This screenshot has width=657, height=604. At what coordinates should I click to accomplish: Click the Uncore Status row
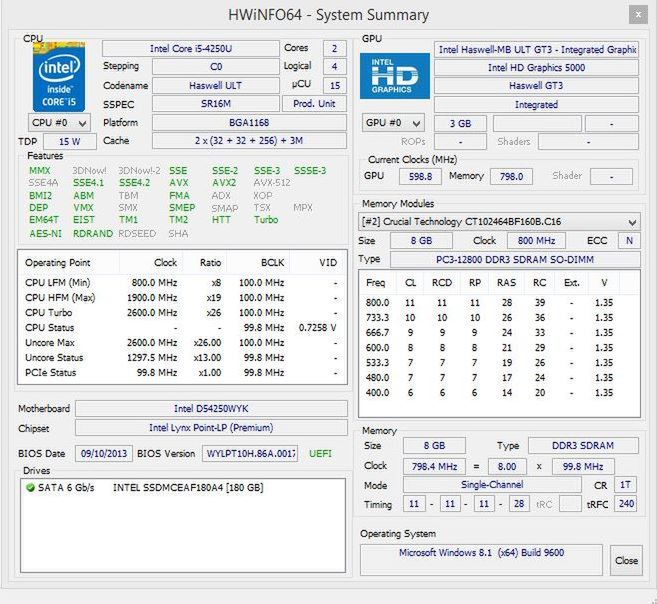(x=182, y=358)
